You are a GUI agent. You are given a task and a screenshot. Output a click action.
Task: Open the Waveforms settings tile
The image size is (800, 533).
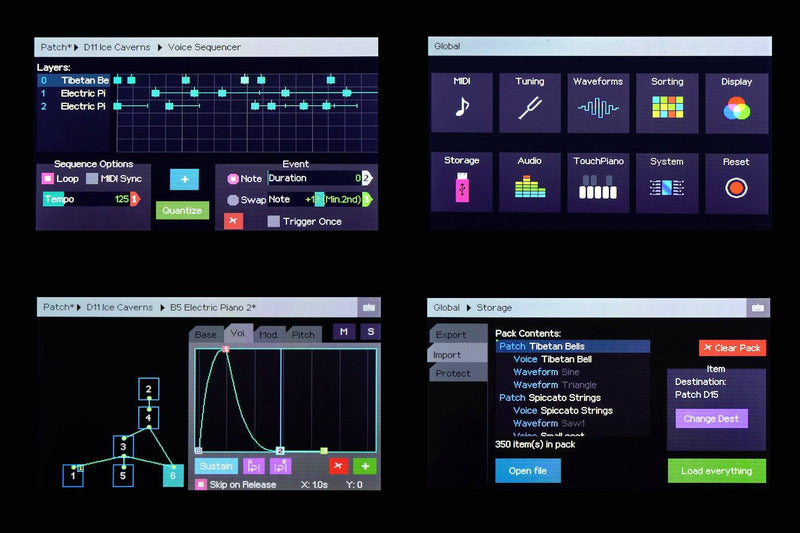coord(598,103)
